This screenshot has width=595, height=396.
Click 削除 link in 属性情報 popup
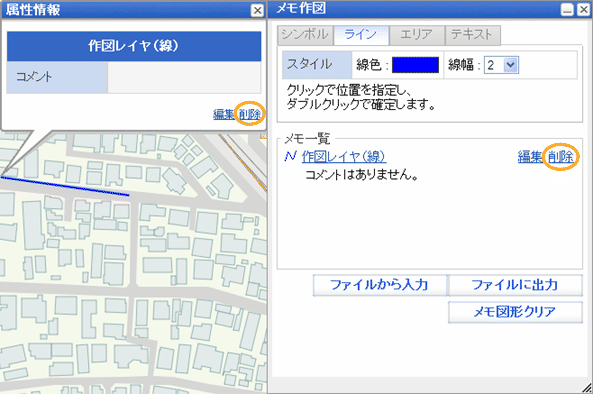click(250, 114)
